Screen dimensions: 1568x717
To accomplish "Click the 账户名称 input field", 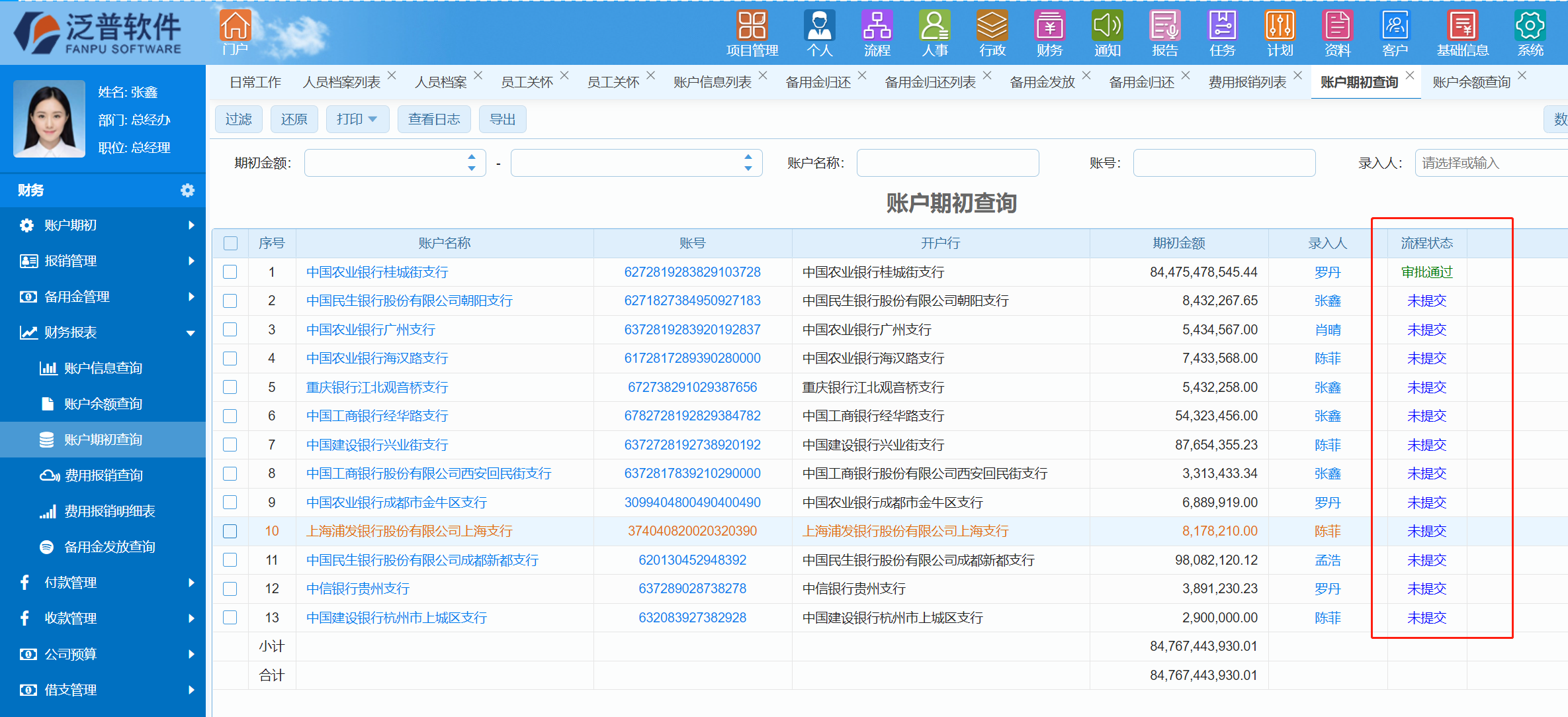I will 947,163.
